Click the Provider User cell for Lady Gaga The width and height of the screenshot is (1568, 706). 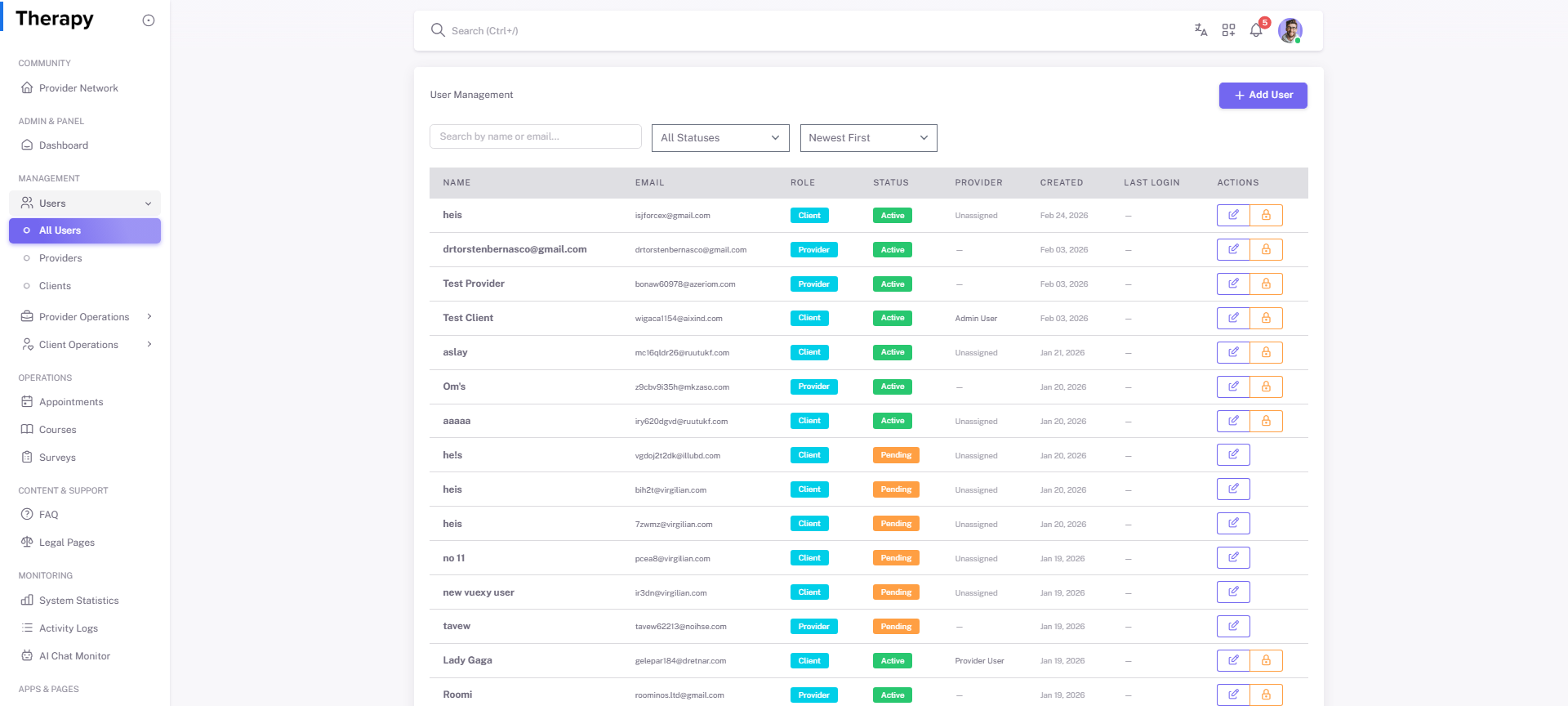tap(979, 661)
